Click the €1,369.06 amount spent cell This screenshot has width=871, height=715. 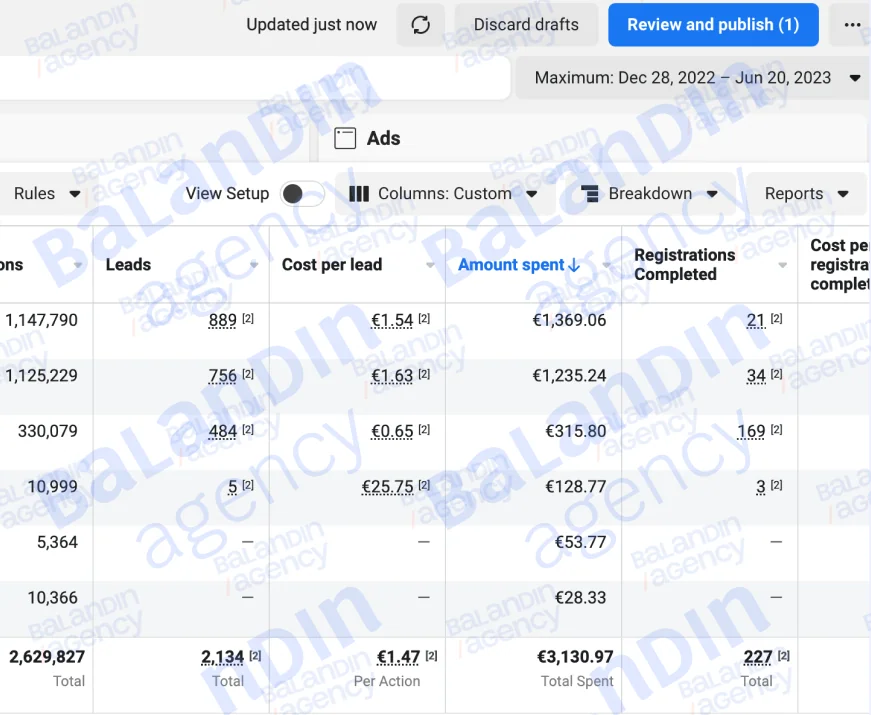(569, 321)
